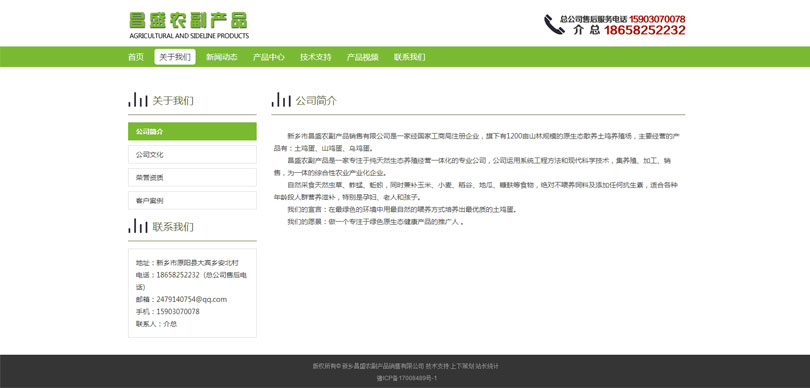Viewport: 810px width, 388px height.
Task: Click the red phone number 18658252232 in header
Action: tap(645, 30)
